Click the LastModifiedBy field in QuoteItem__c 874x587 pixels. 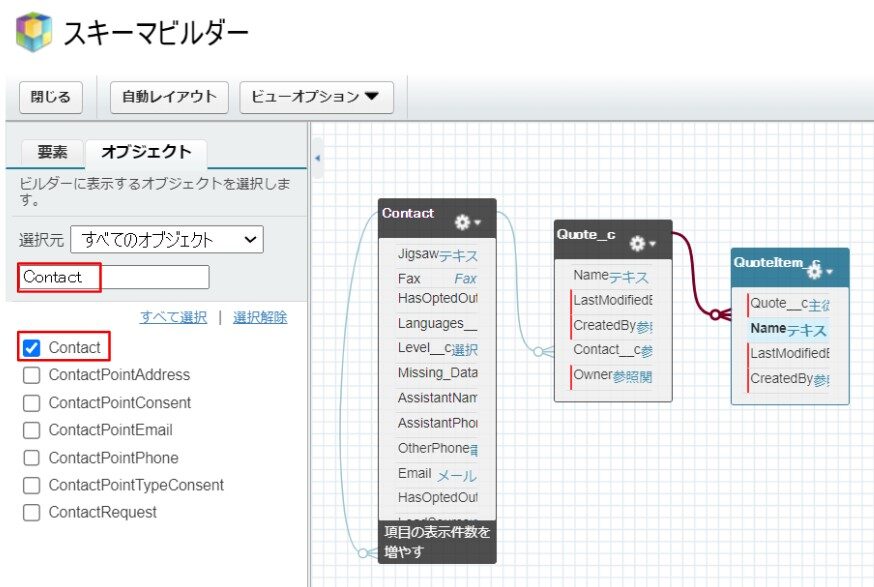tap(789, 353)
